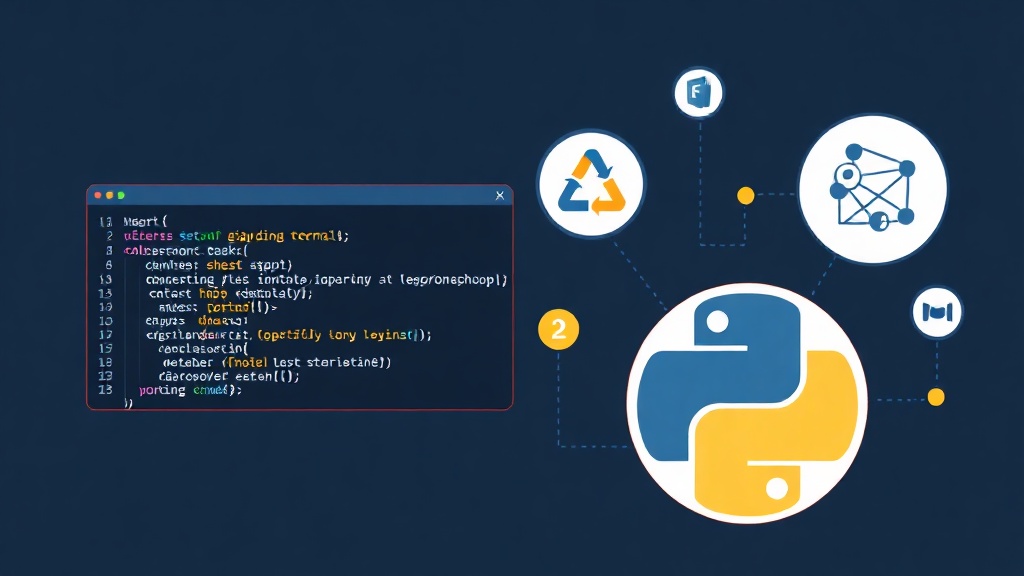Click the large Python logo circle

(x=747, y=403)
